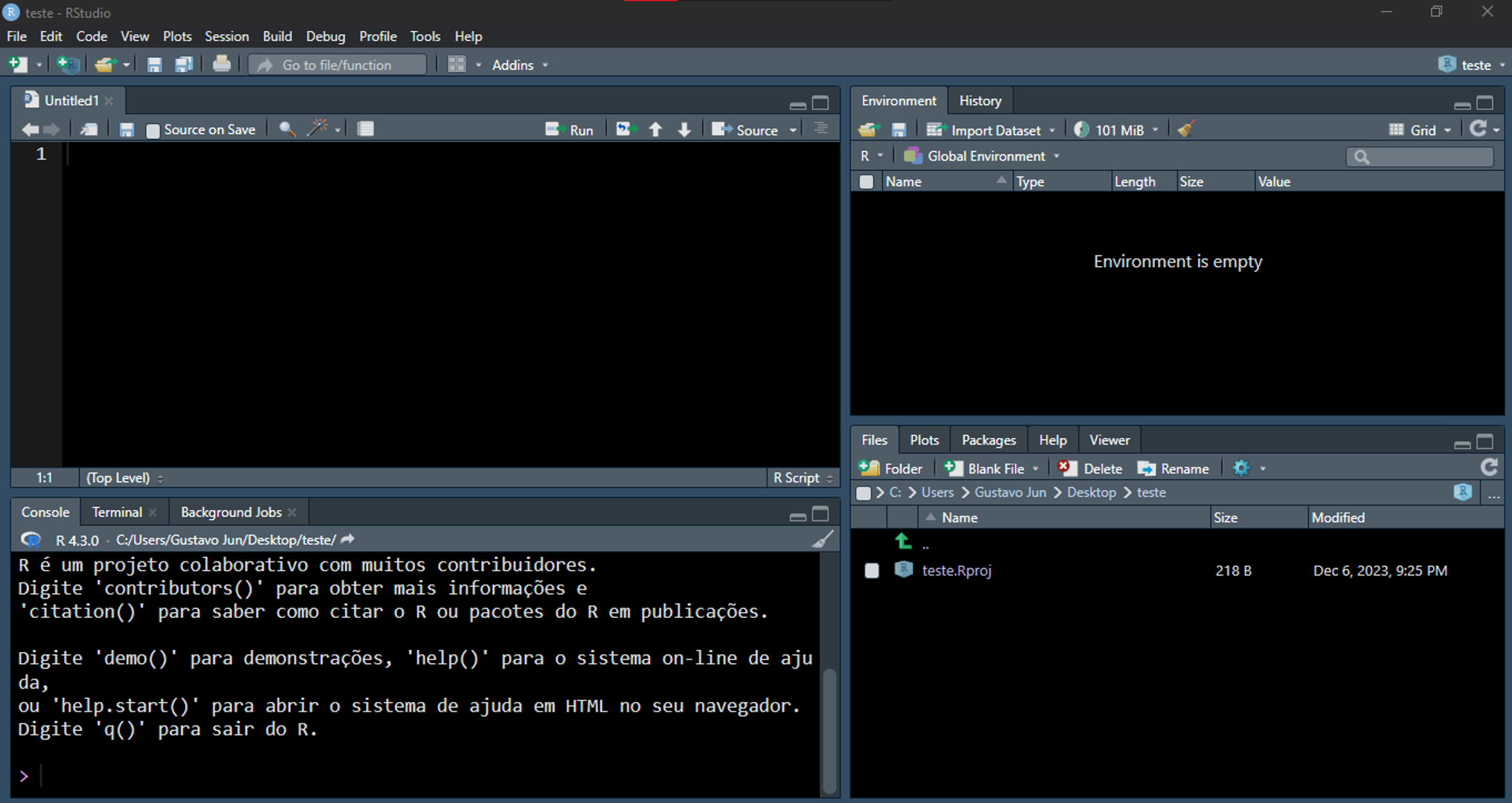Viewport: 1512px width, 803px height.
Task: Open the Tools menu
Action: click(x=425, y=36)
